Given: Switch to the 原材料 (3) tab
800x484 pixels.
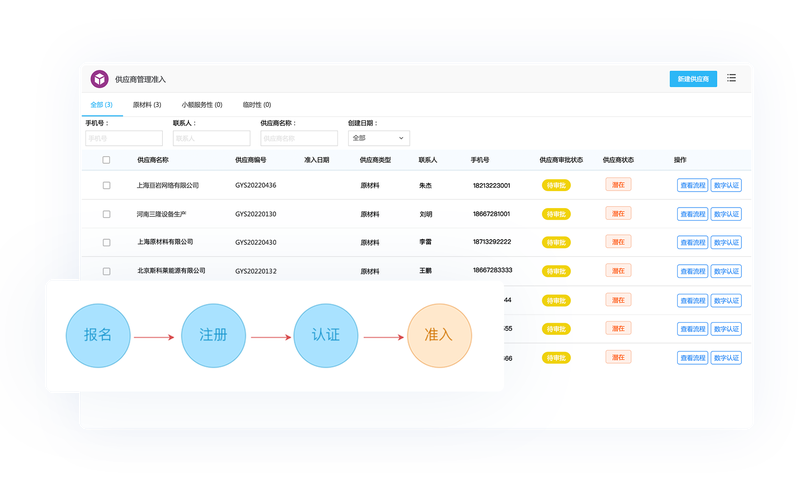Looking at the screenshot, I should 147,105.
